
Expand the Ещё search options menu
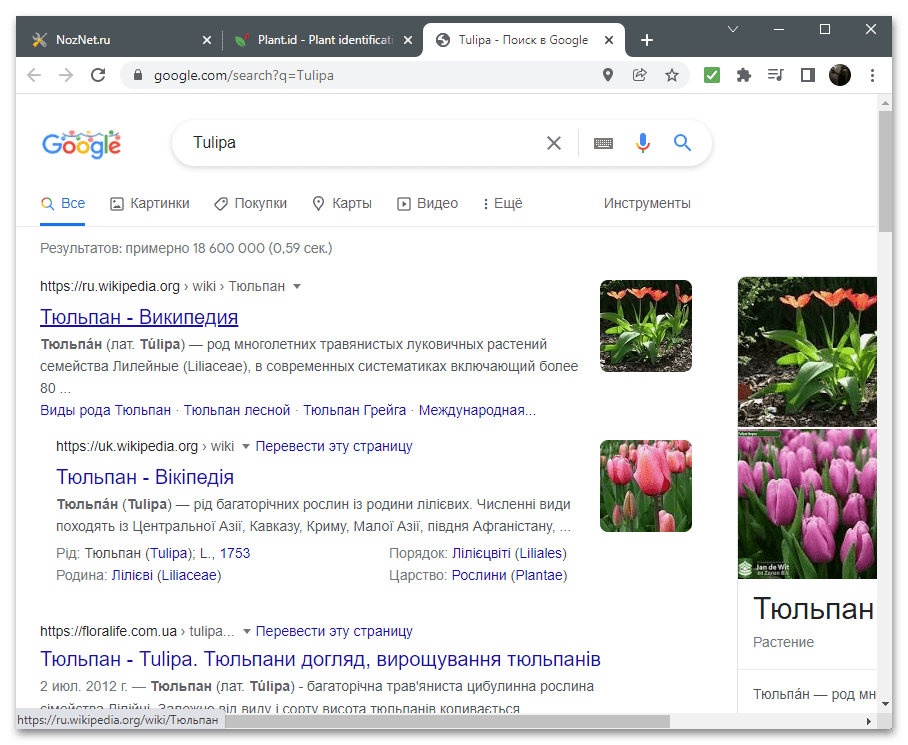click(503, 204)
